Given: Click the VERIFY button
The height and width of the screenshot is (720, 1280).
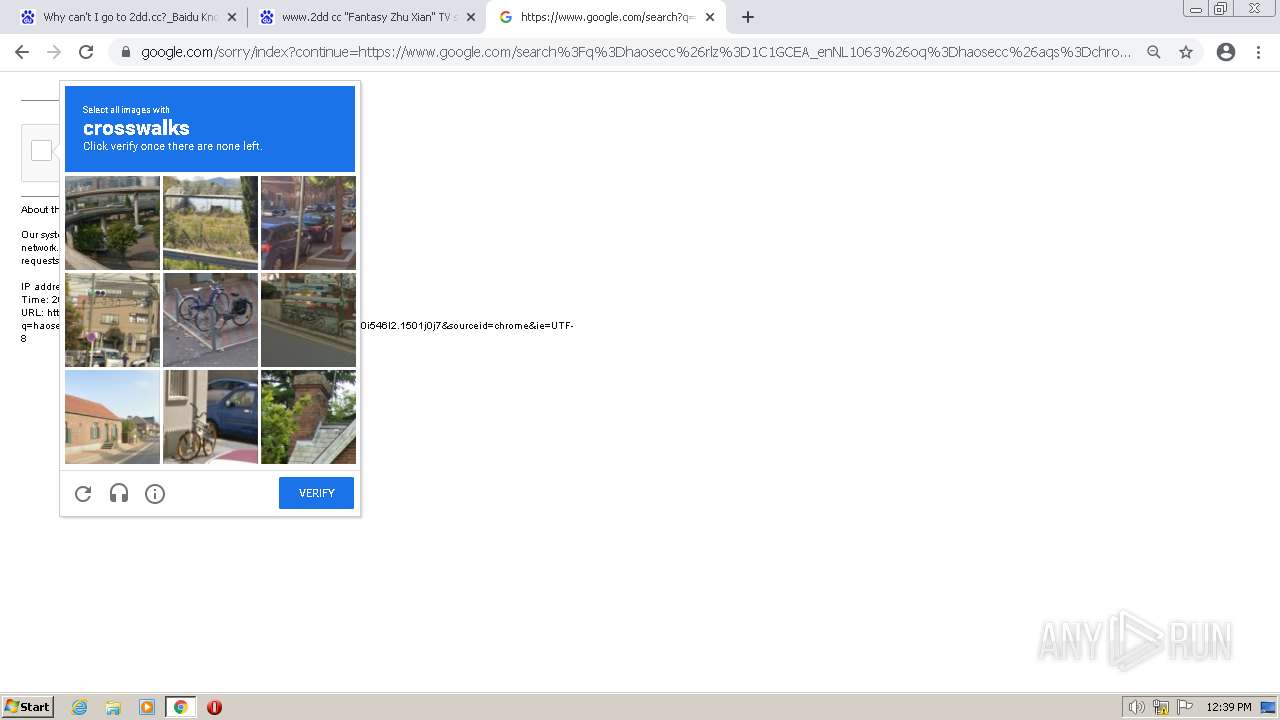Looking at the screenshot, I should 316,493.
